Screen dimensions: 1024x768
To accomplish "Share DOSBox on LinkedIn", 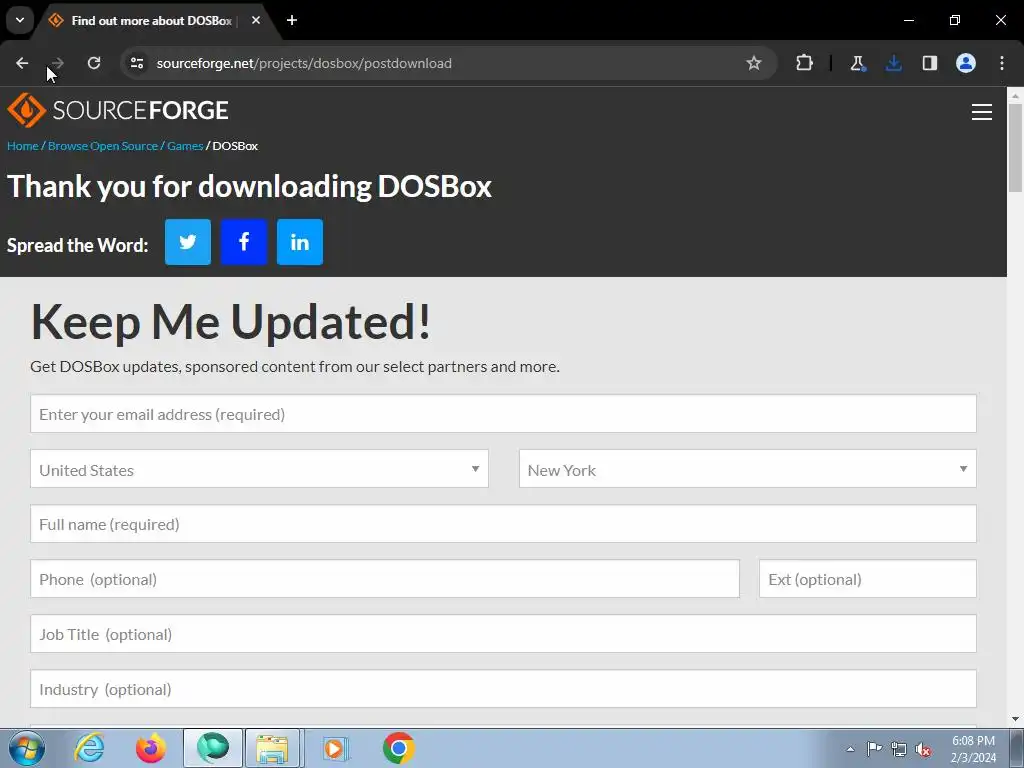I will click(x=300, y=242).
